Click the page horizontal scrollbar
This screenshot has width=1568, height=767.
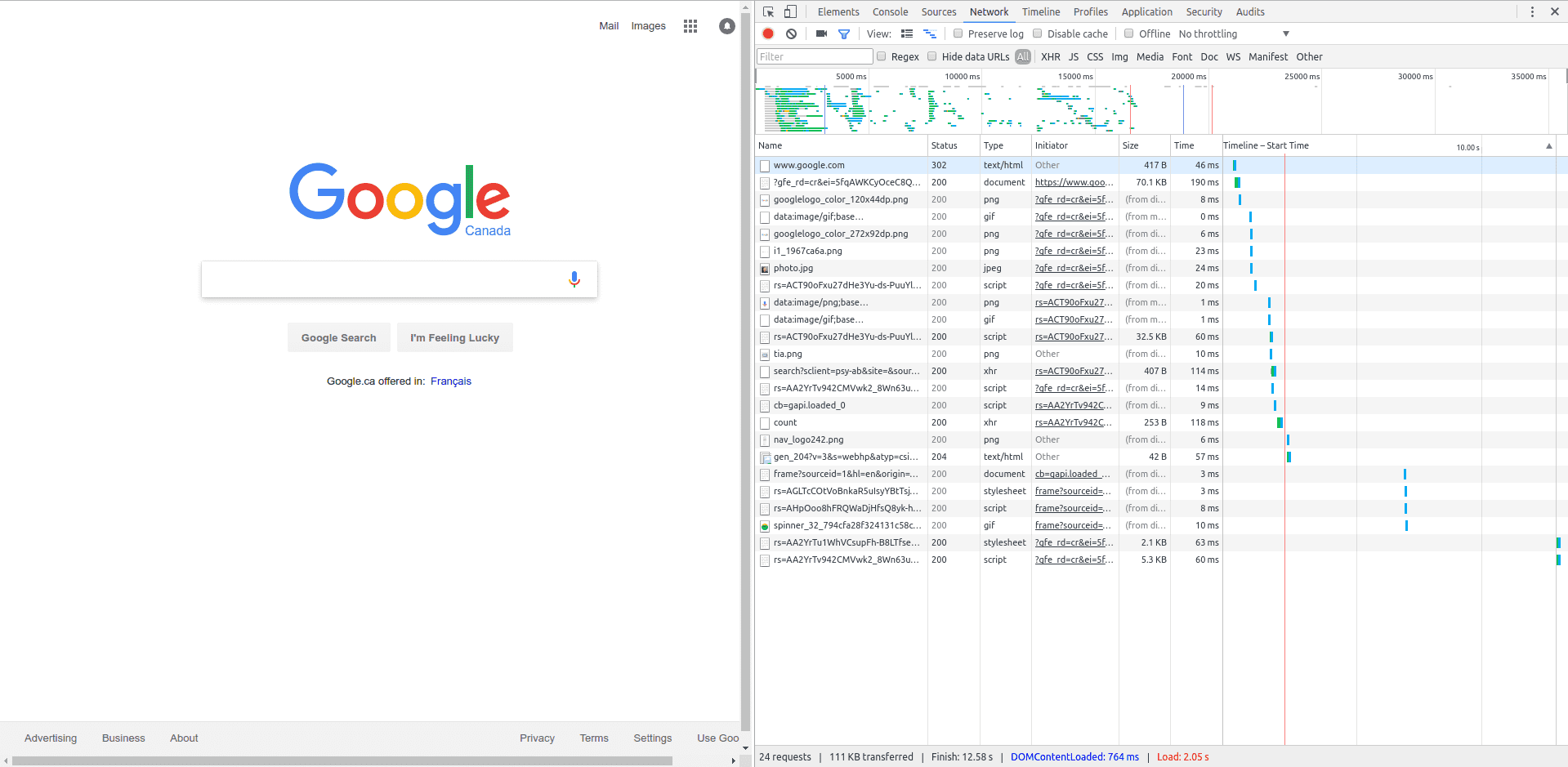click(x=343, y=760)
